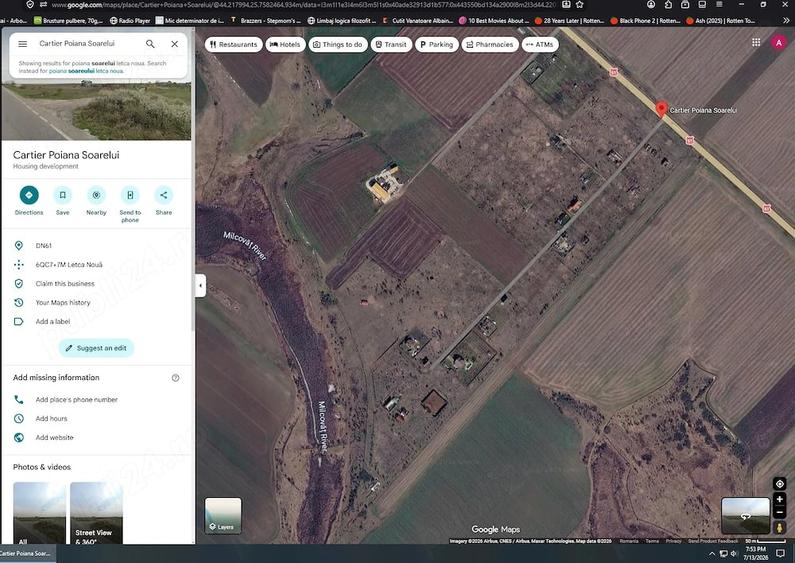
Task: Click the network icon in the tray
Action: 724,553
